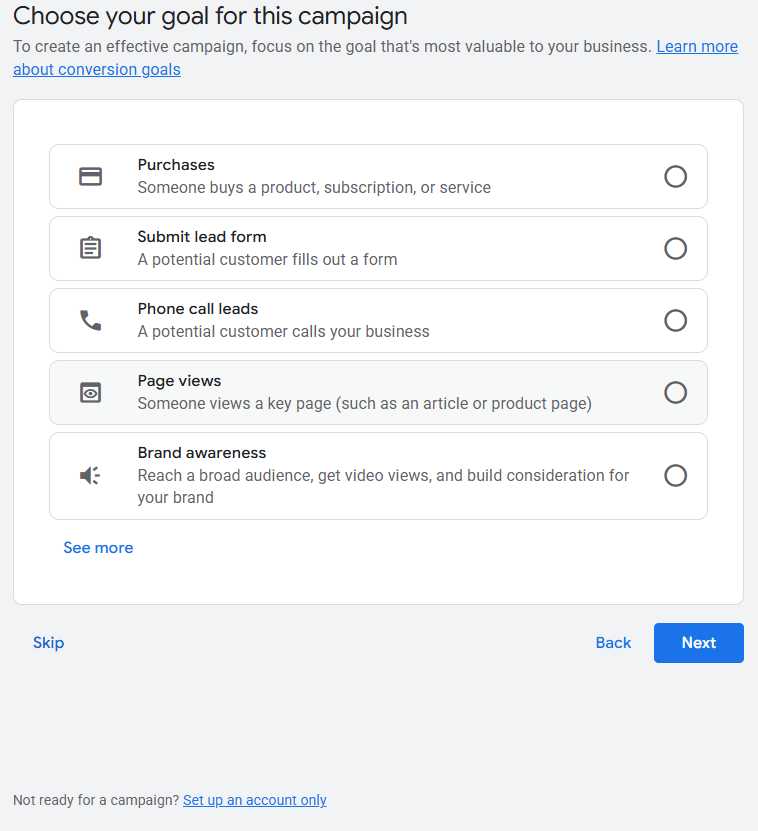Viewport: 758px width, 831px height.
Task: Choose the Submit lead form radio button
Action: pyautogui.click(x=675, y=248)
